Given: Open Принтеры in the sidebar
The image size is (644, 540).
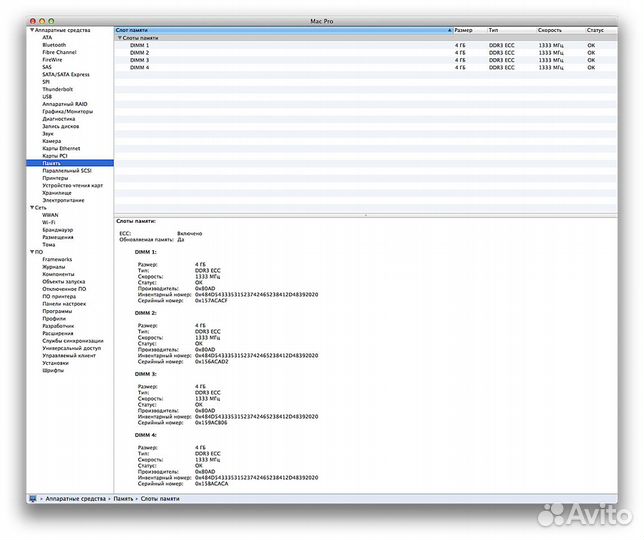Looking at the screenshot, I should 55,178.
